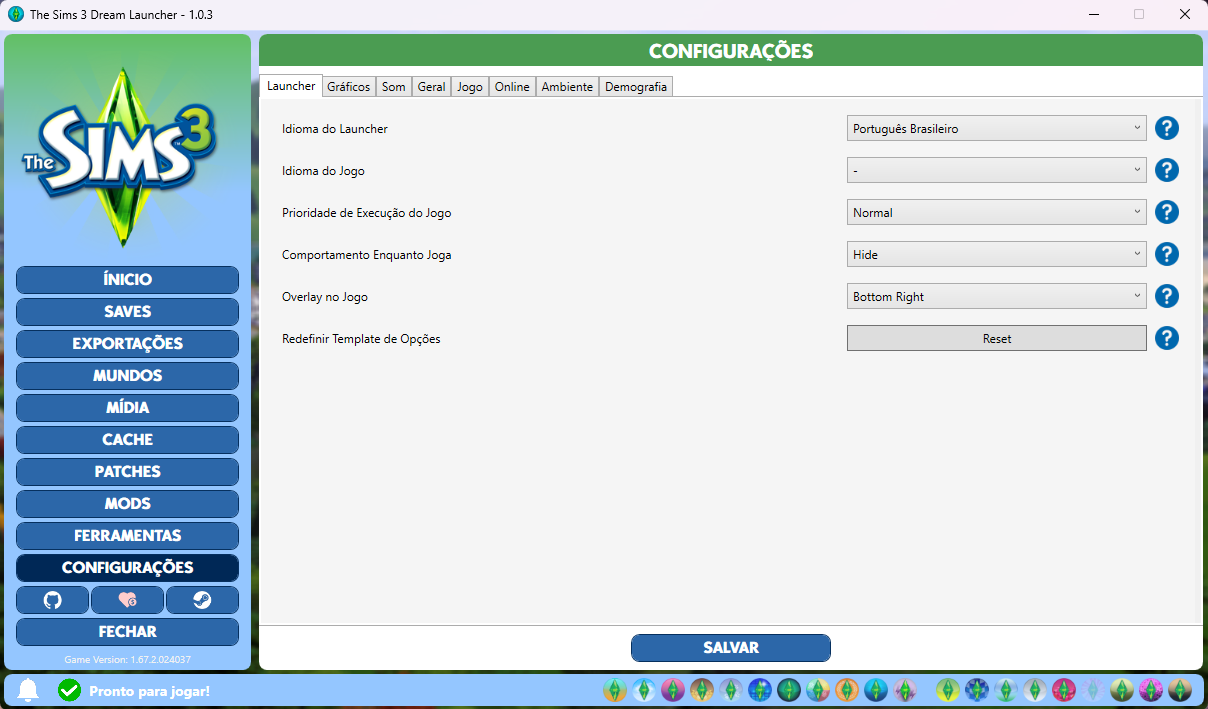Click the faded greyed-out pack plumbob icon

point(1092,690)
